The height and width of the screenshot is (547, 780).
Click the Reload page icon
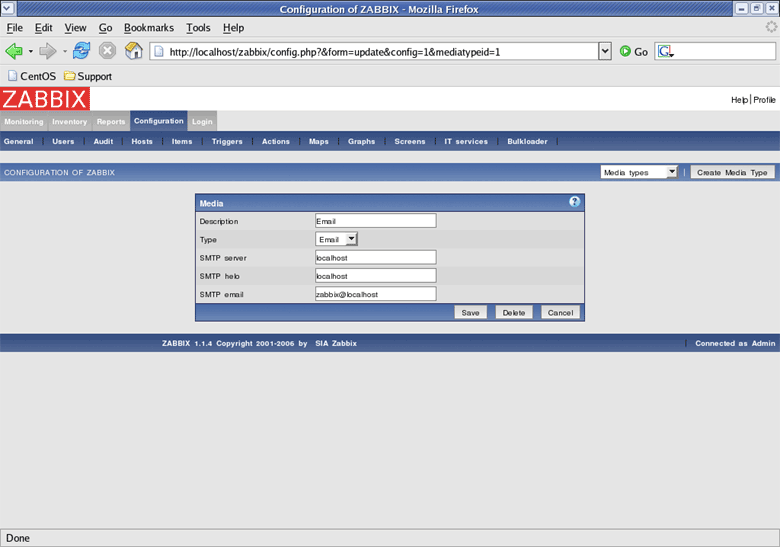[x=81, y=51]
